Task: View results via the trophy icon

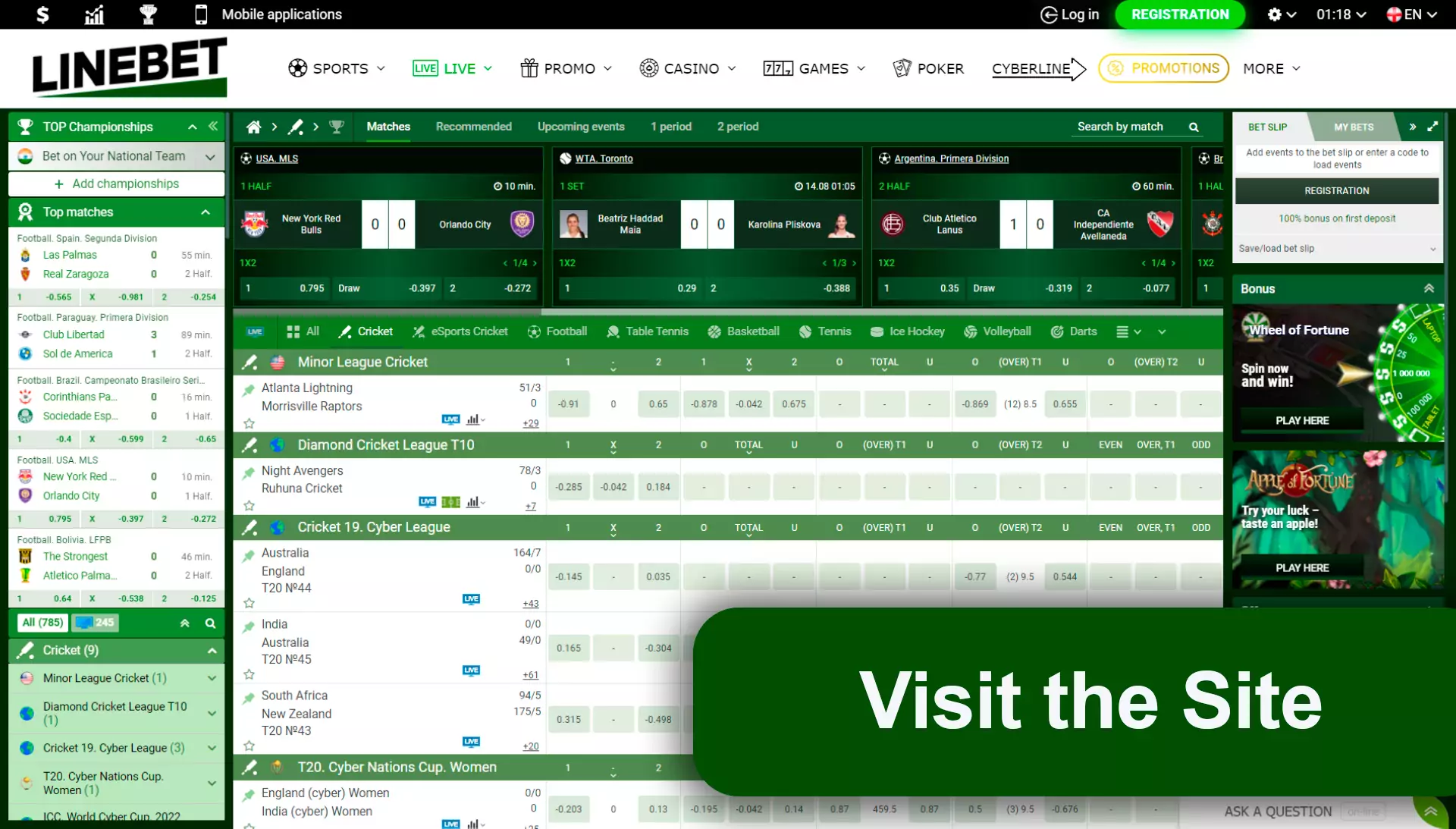Action: (x=149, y=14)
